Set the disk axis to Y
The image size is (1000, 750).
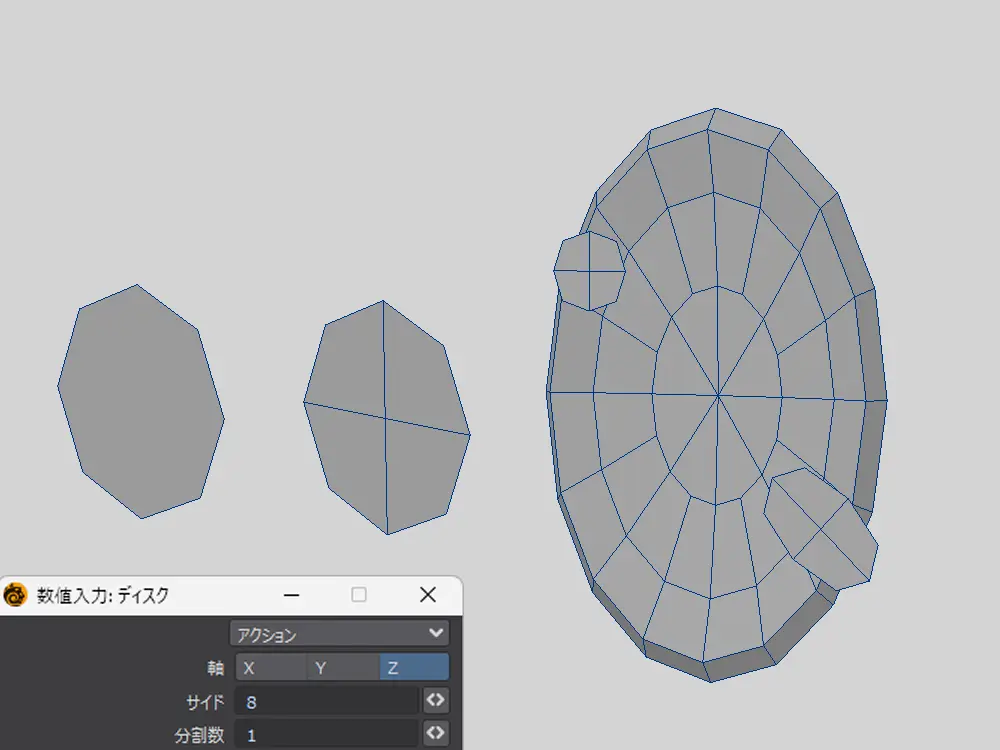pos(342,667)
